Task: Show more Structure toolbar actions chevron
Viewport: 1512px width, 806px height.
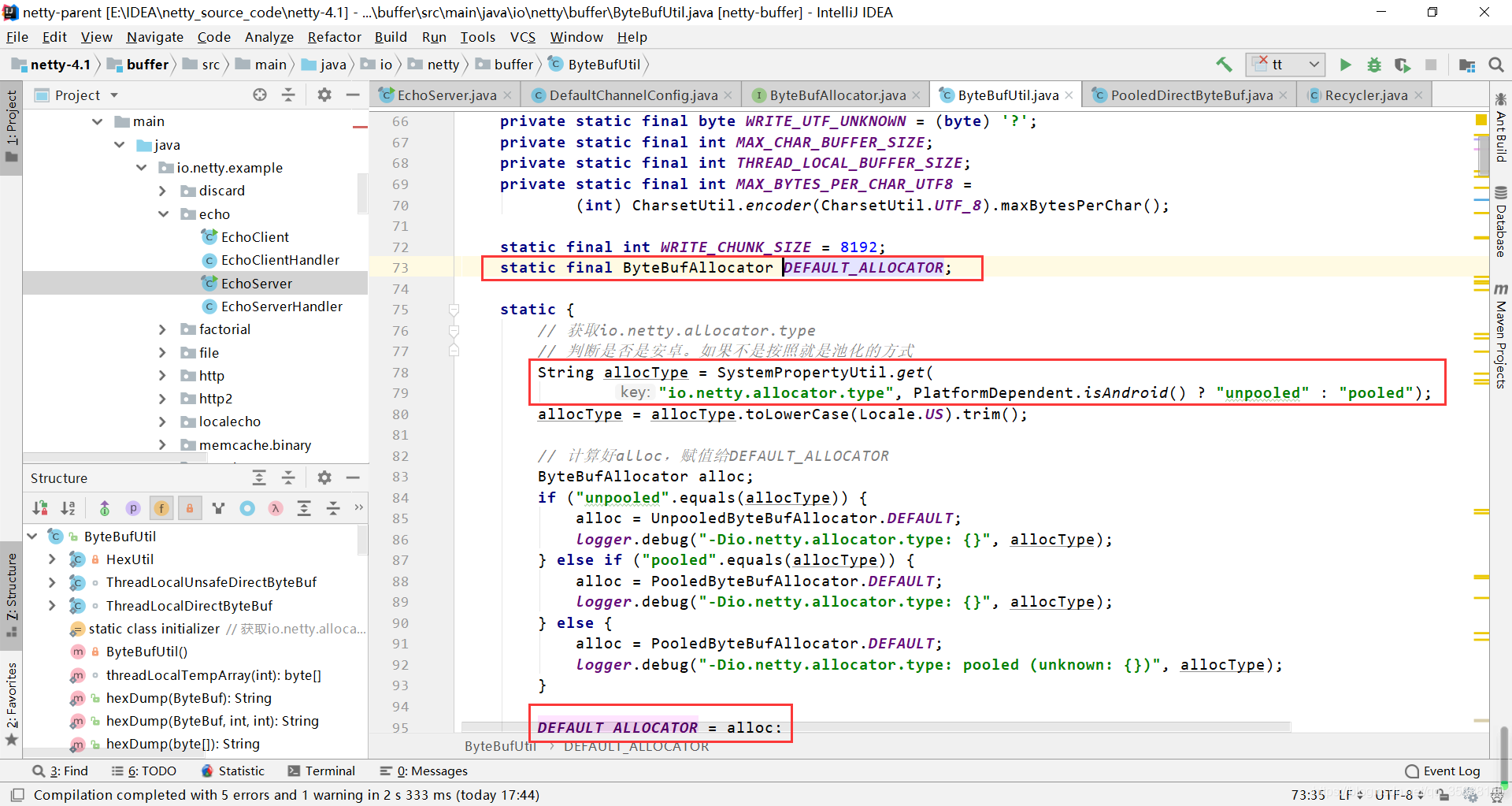Action: coord(359,507)
